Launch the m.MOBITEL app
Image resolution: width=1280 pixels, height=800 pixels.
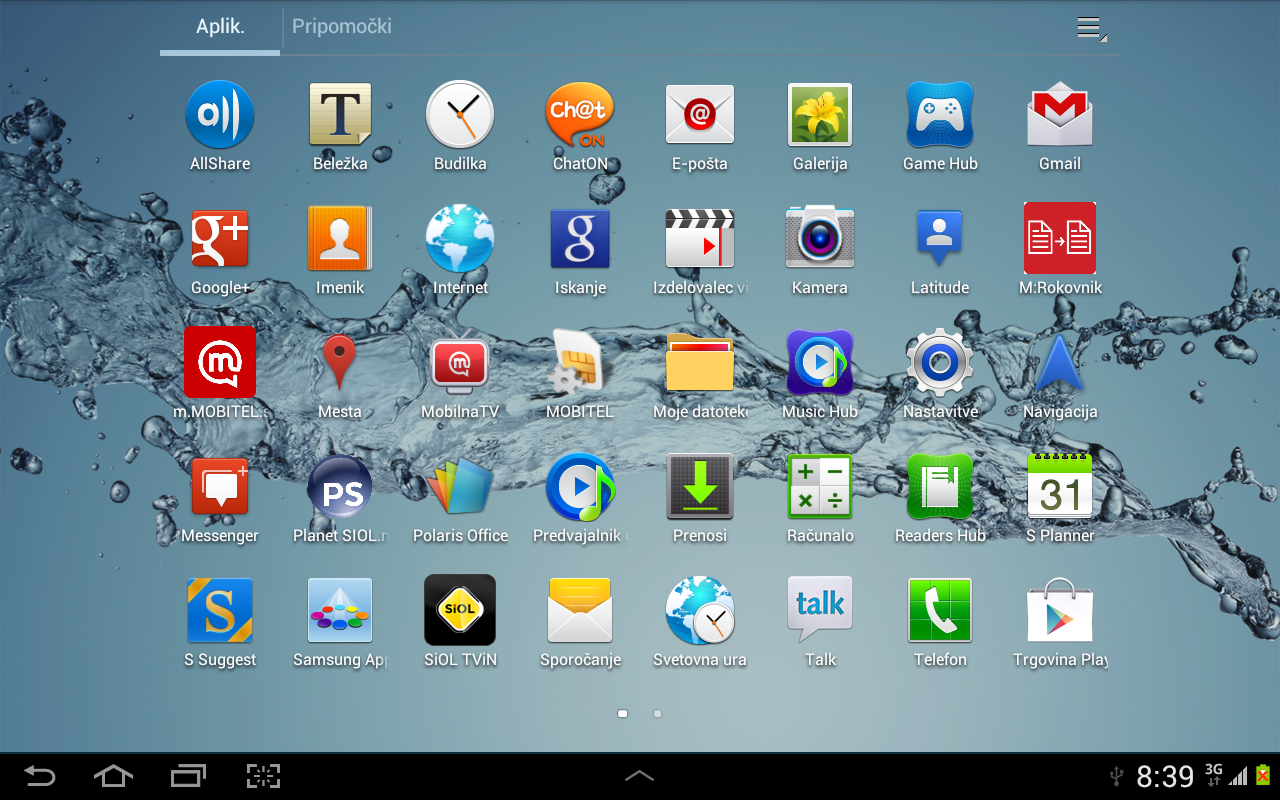[x=220, y=363]
